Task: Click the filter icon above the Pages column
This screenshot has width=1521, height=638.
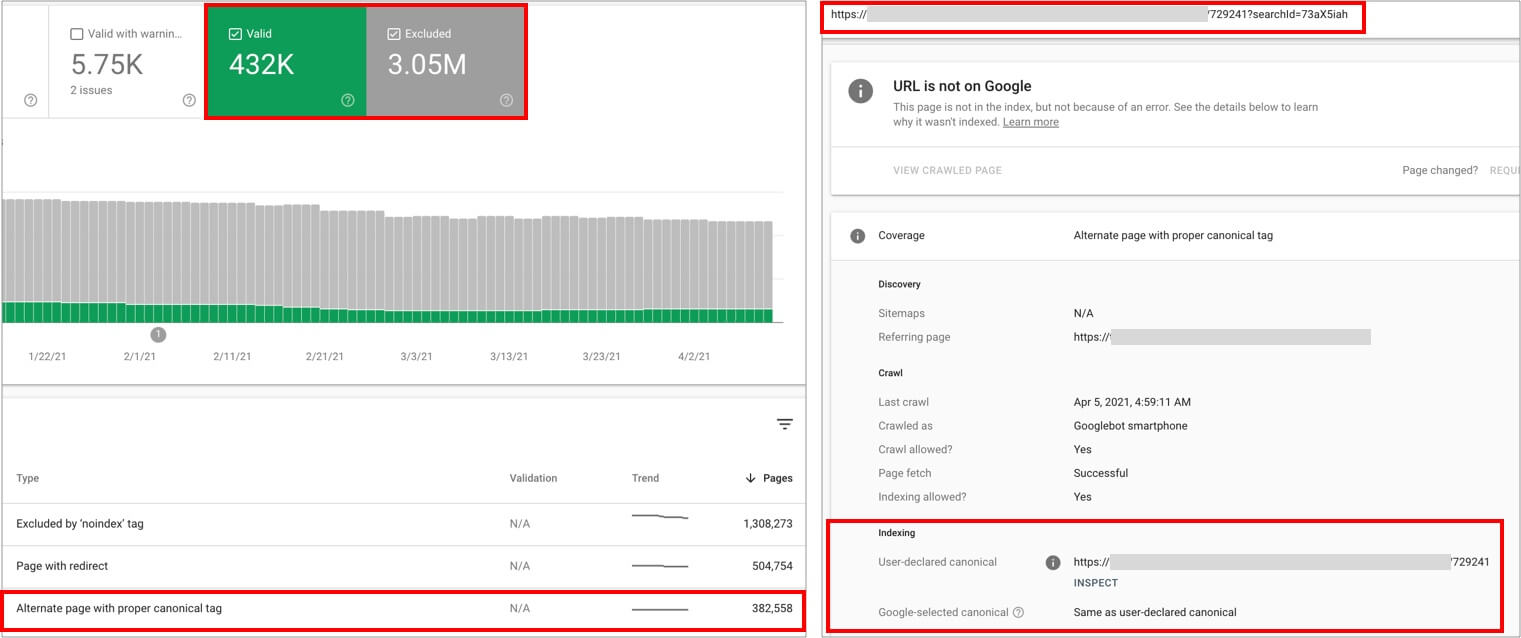Action: click(785, 425)
